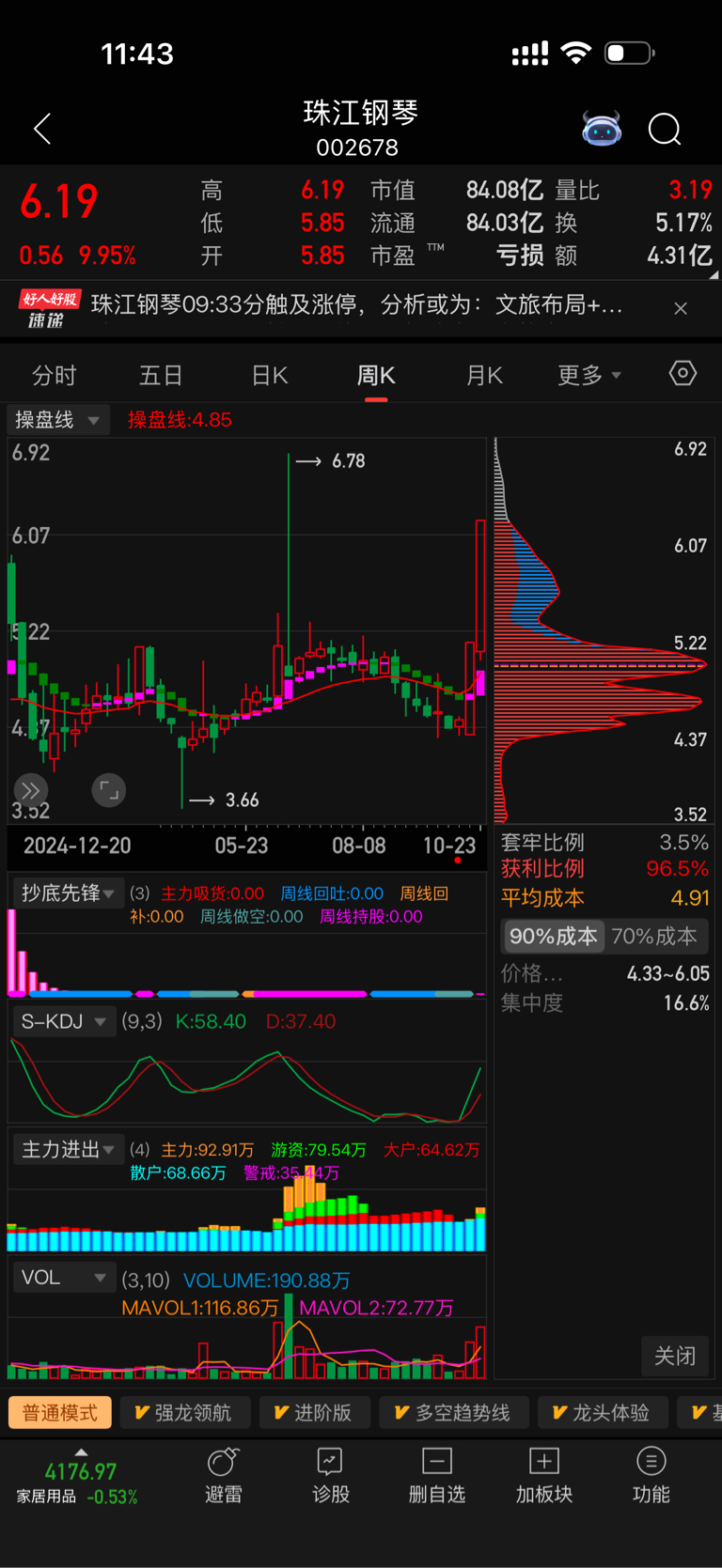The height and width of the screenshot is (1568, 722).
Task: Tap the 6.78 high price marker
Action: click(348, 461)
